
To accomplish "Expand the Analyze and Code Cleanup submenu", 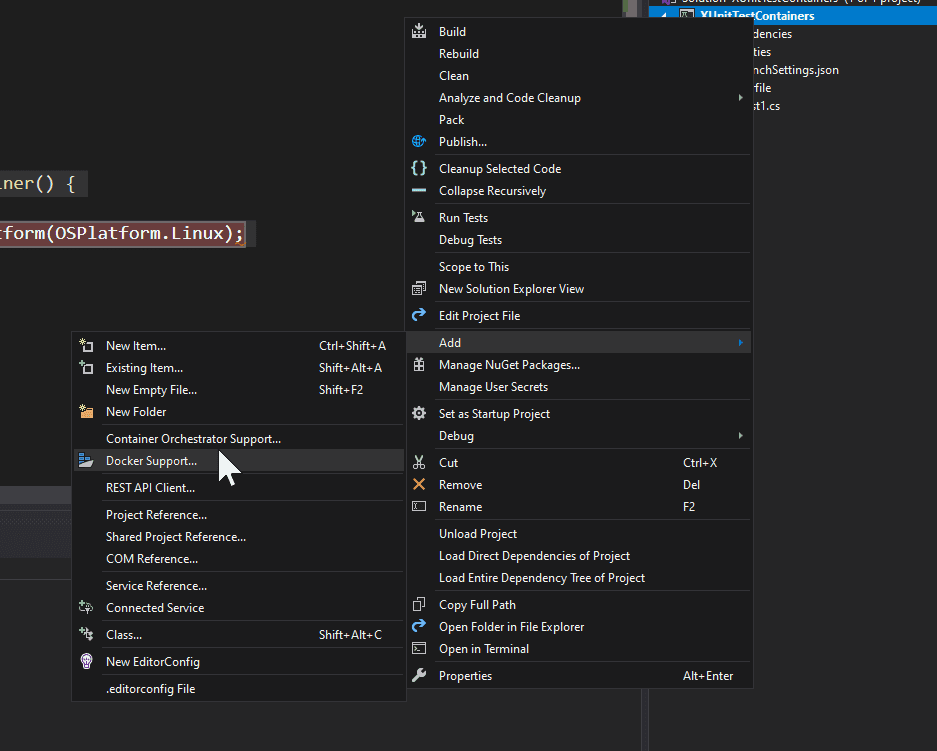I will (740, 98).
